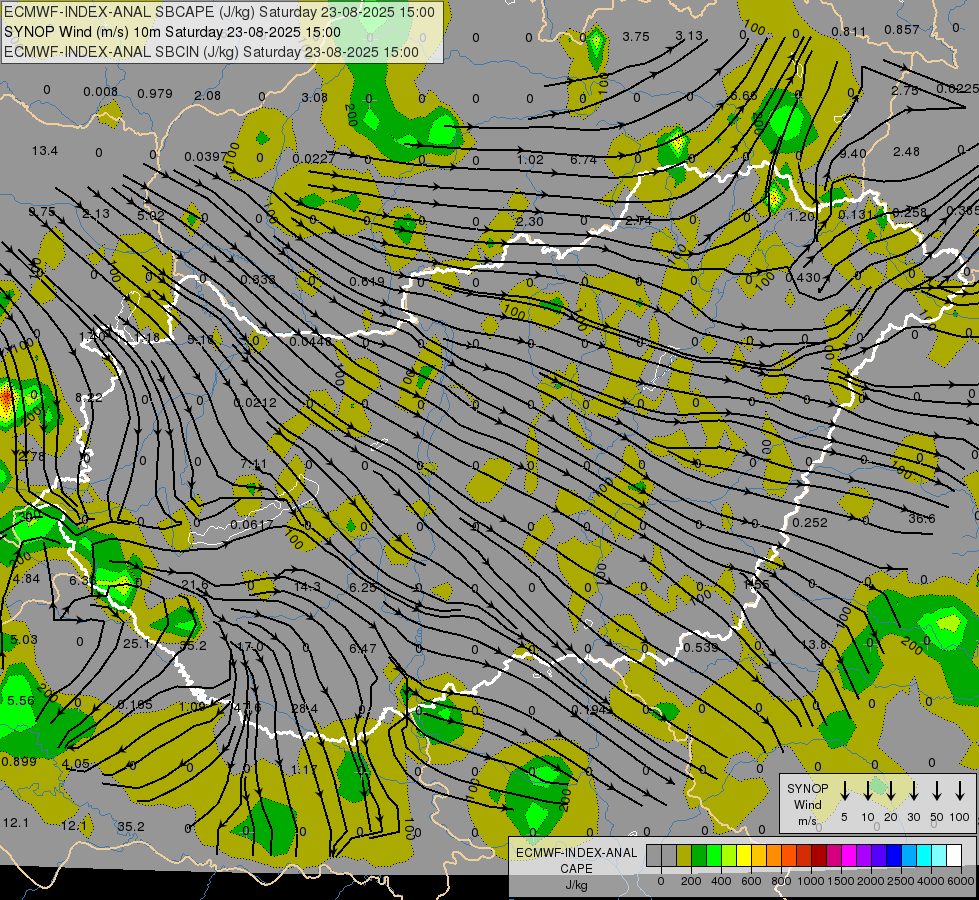
Task: Select the map value 36.6
Action: pos(922,518)
